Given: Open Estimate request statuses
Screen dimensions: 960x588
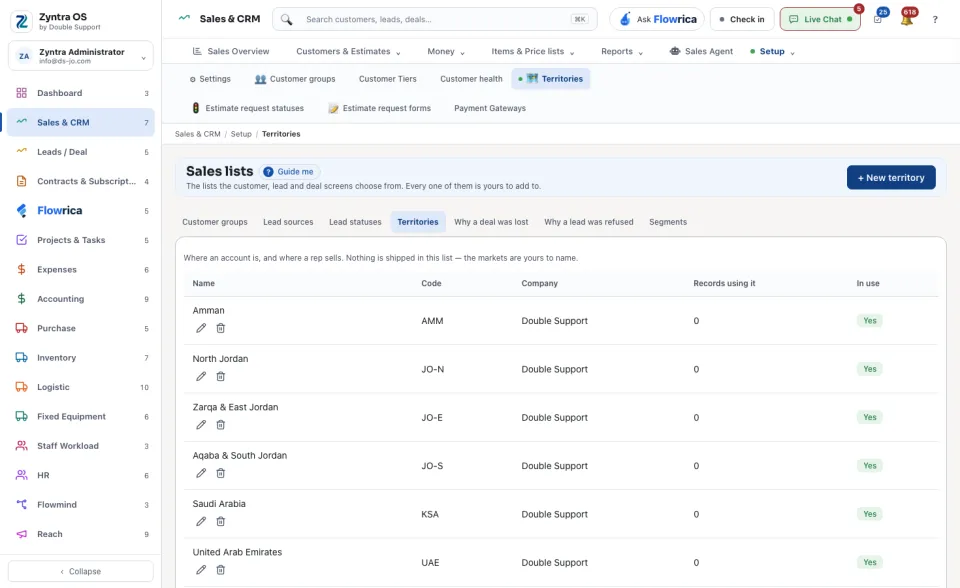Looking at the screenshot, I should point(248,108).
